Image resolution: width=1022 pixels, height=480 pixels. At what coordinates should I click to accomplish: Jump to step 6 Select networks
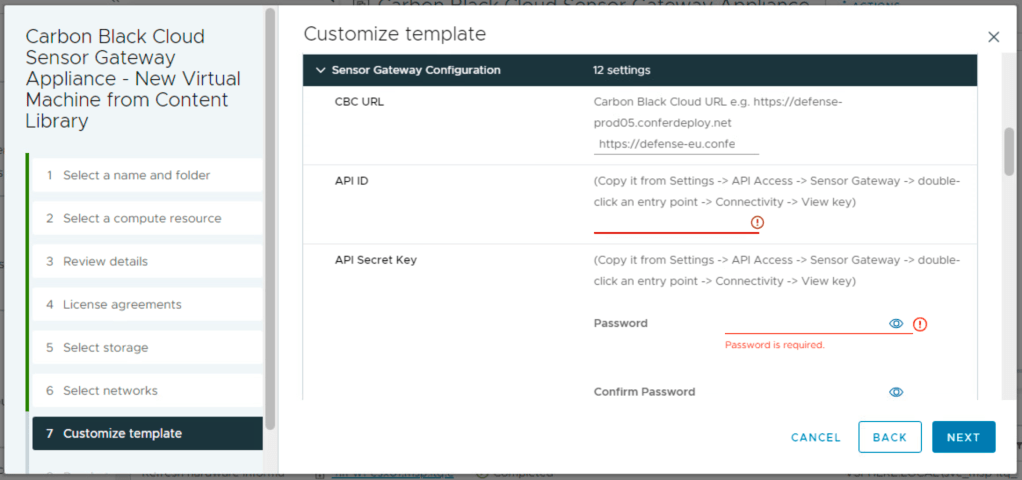coord(110,390)
